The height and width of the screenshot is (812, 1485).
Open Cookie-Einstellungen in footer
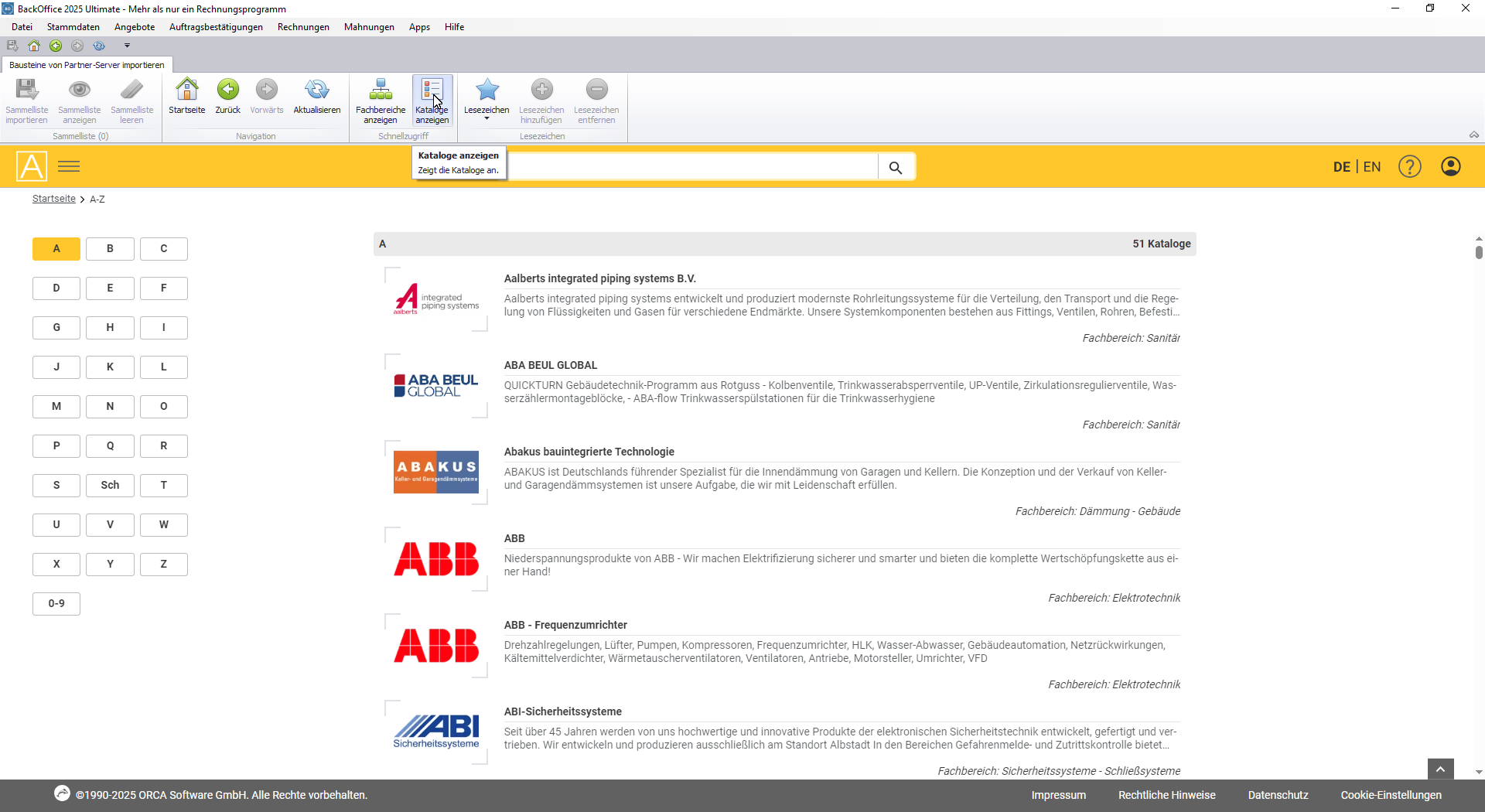point(1391,795)
